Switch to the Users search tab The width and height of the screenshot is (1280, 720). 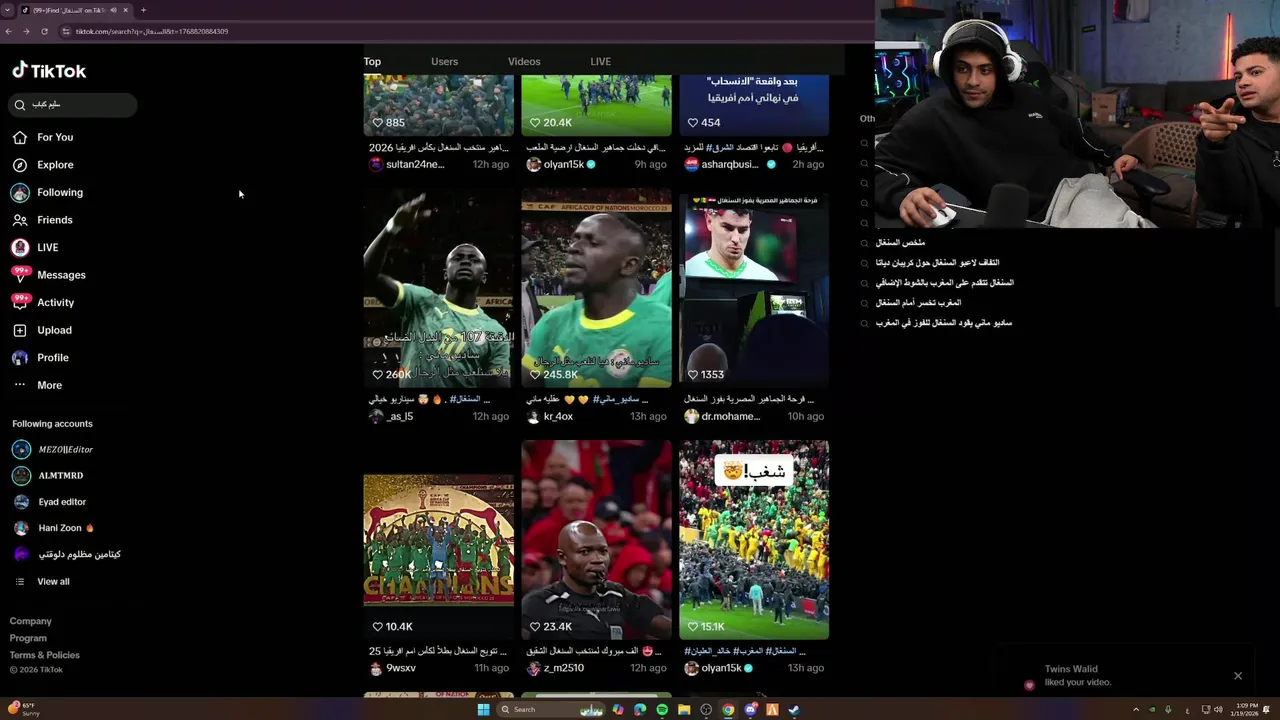[444, 62]
